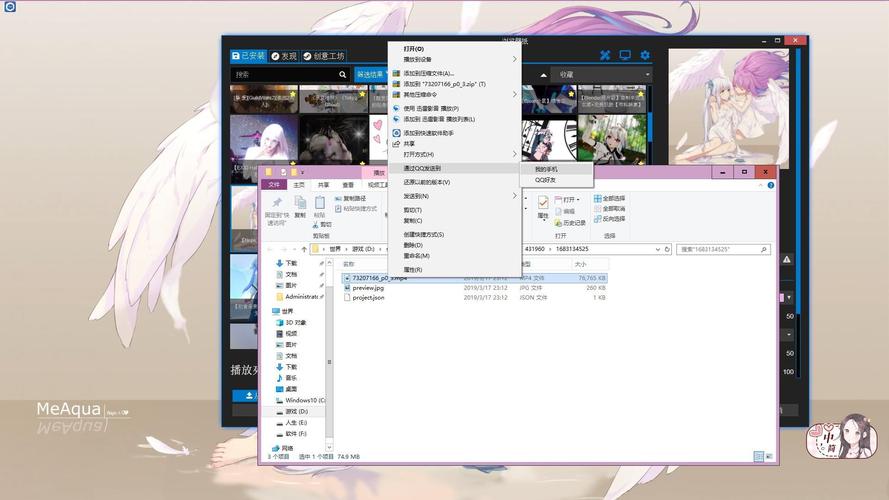Click the Wallpaper Engine search field
This screenshot has width=889, height=500.
point(289,74)
